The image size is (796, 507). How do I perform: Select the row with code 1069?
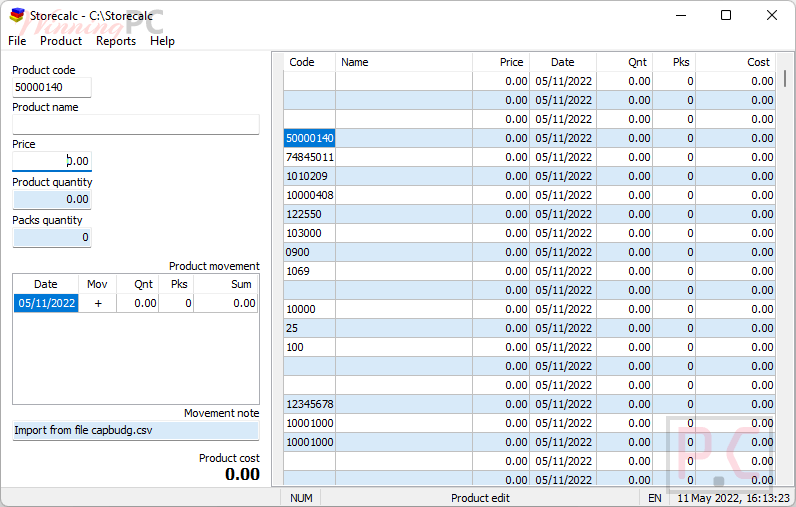pos(529,271)
